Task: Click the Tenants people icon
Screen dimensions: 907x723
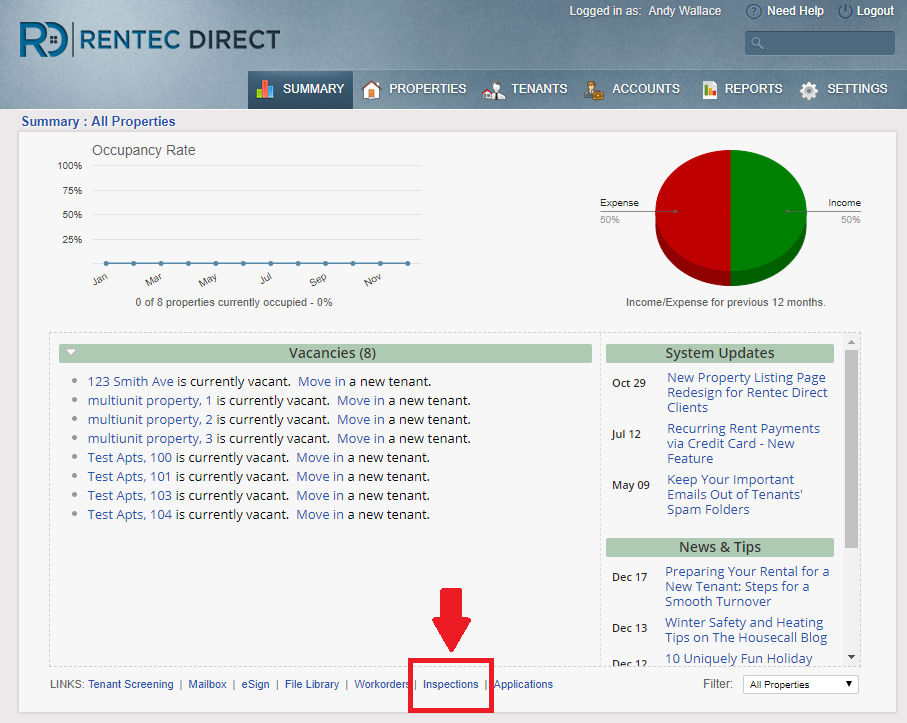Action: 493,90
